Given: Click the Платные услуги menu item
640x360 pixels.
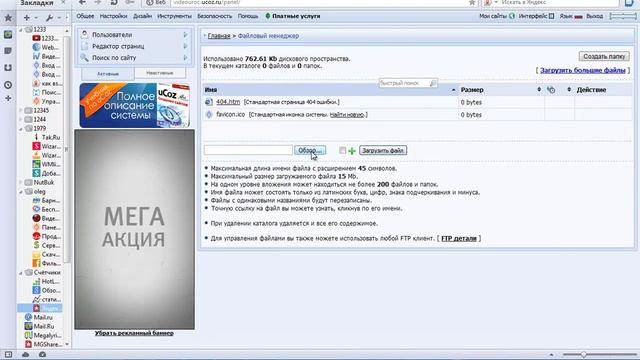Looking at the screenshot, I should (x=293, y=16).
